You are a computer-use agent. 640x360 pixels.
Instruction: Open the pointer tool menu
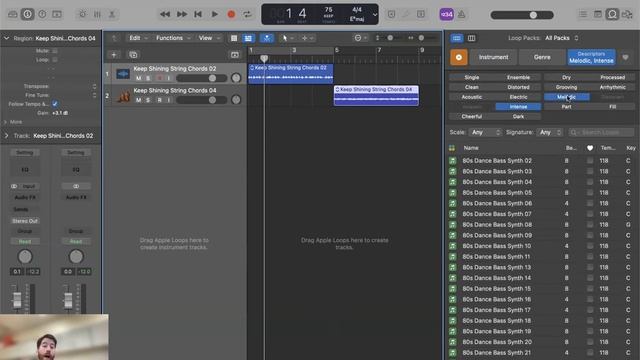click(x=287, y=38)
